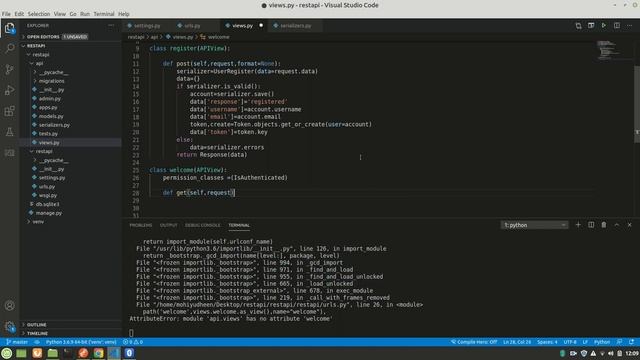This screenshot has width=640, height=360.
Task: Open the Search view in activity bar
Action: coord(9,48)
